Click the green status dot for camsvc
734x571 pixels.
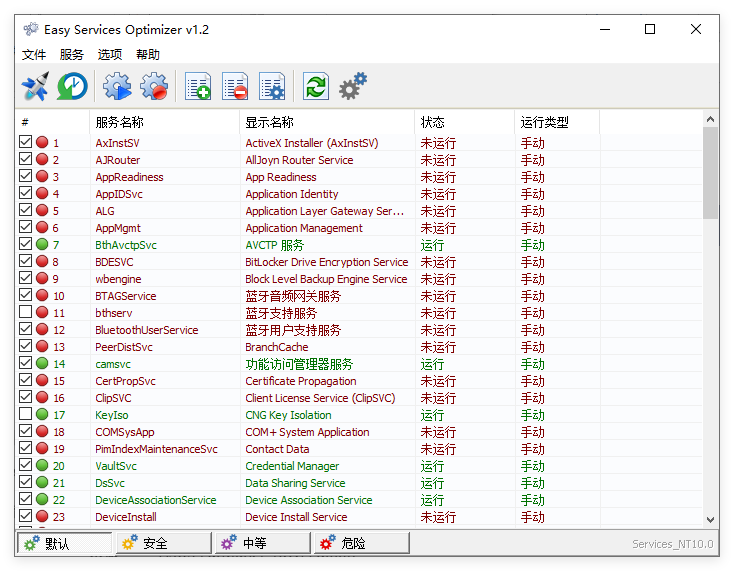tap(42, 363)
